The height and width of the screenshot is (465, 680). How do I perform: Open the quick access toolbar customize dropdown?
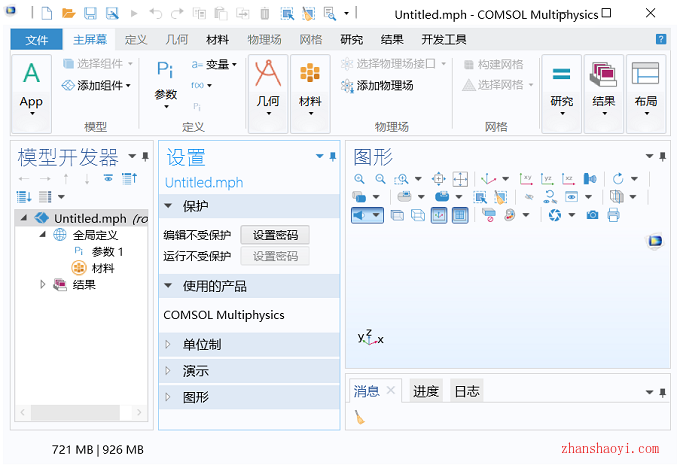click(346, 13)
